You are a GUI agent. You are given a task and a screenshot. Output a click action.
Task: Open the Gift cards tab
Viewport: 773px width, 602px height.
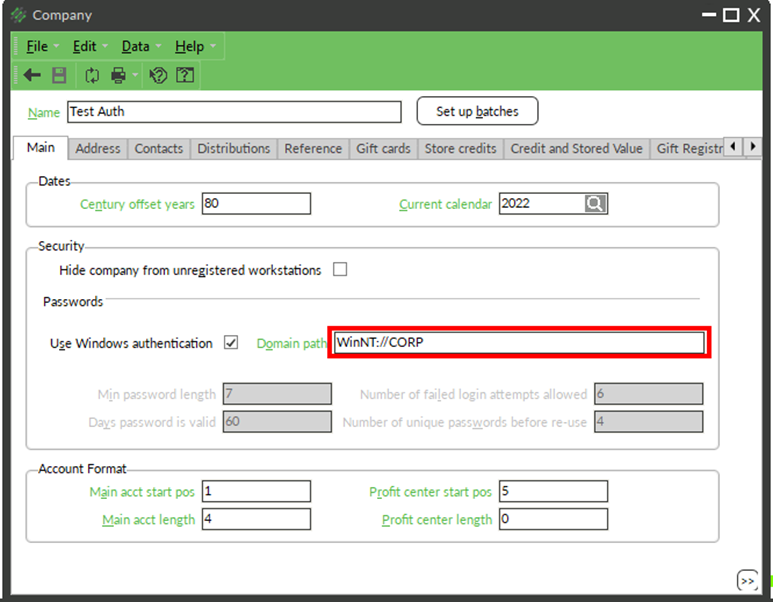click(x=383, y=148)
